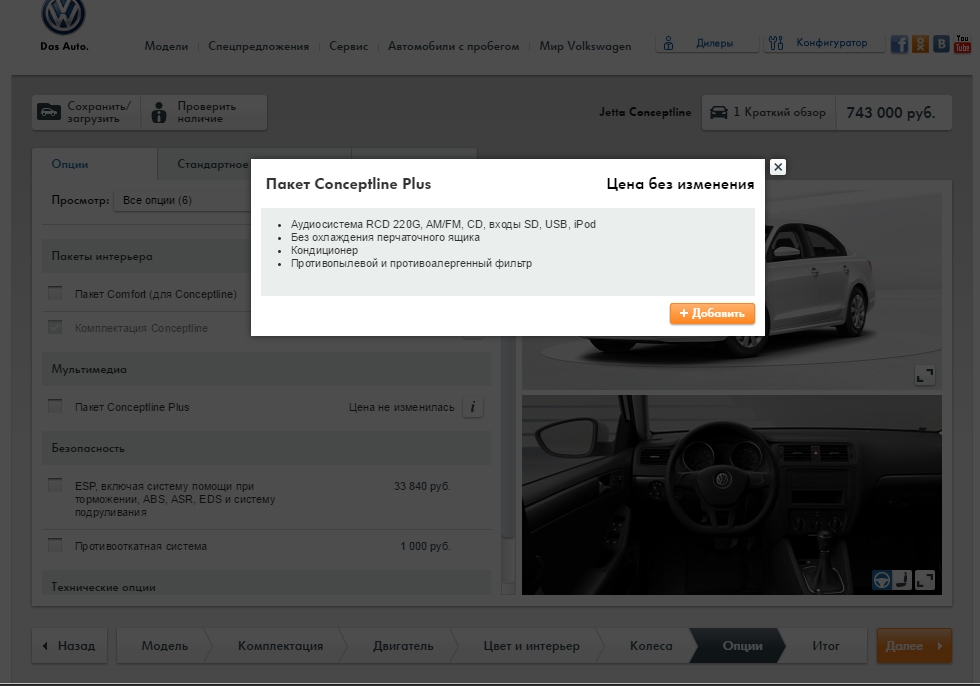Click the interior dashboard image
Image resolution: width=980 pixels, height=686 pixels.
pos(731,495)
